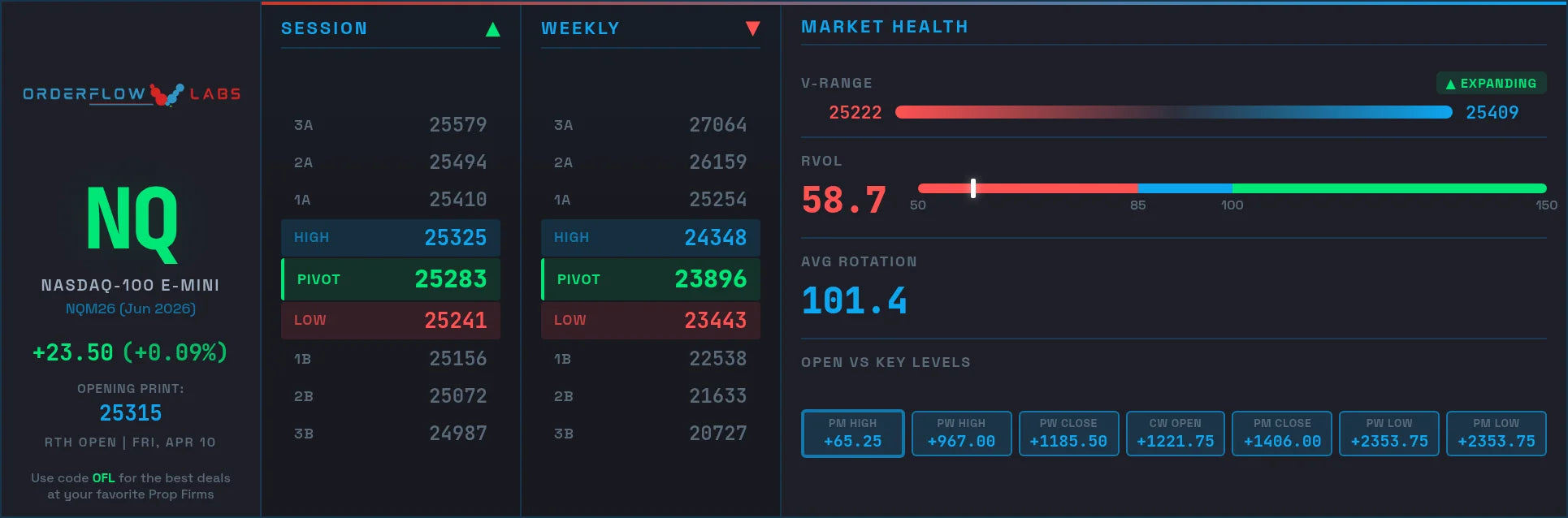Click Weekly 1A value 25254
Image resolution: width=1568 pixels, height=518 pixels.
(718, 200)
